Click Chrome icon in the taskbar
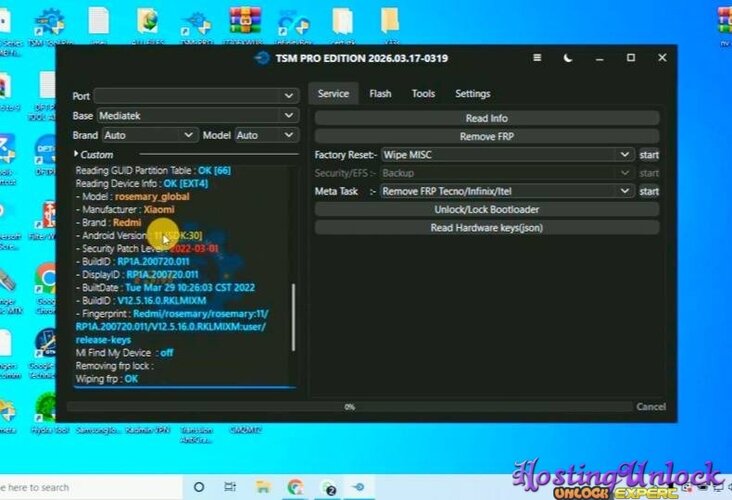The width and height of the screenshot is (732, 500). coord(295,487)
